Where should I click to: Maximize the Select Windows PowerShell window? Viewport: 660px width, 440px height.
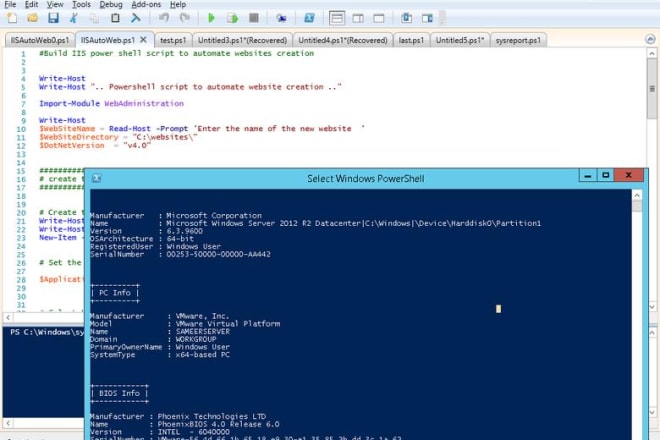point(605,175)
